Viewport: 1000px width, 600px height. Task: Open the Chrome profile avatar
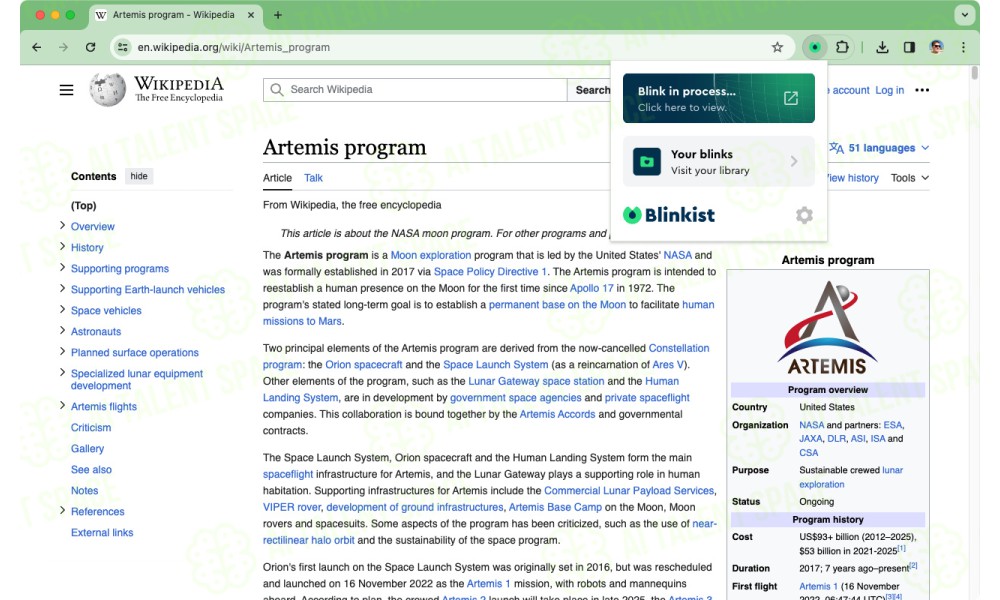(x=936, y=47)
